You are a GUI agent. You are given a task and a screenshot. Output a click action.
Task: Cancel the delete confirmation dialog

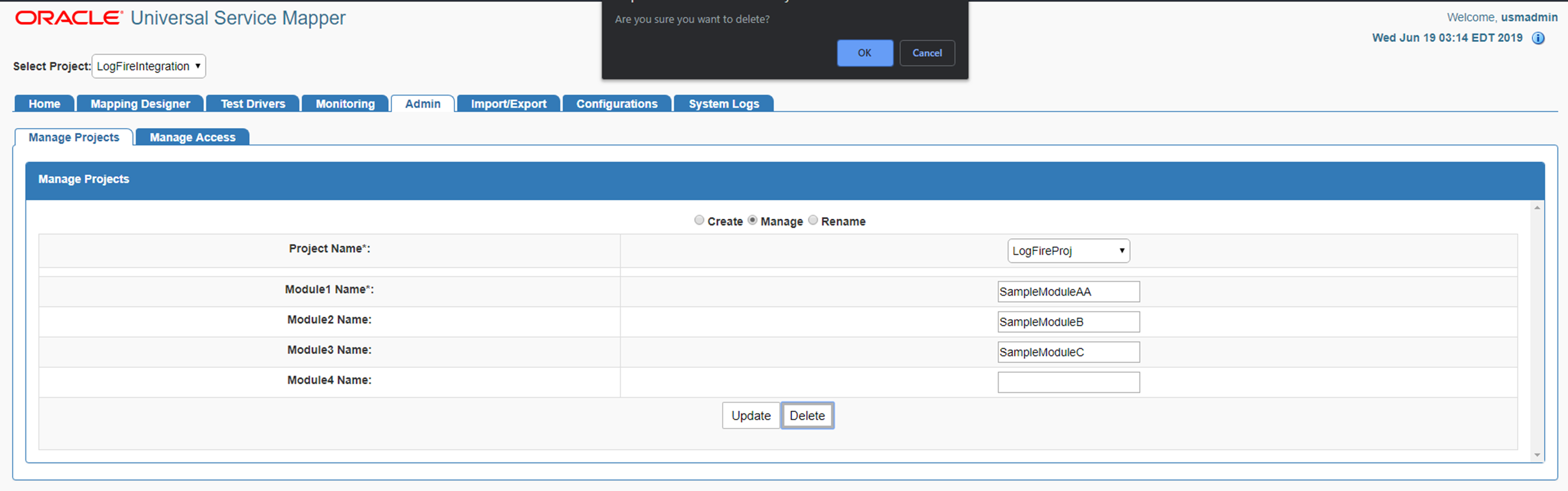927,53
